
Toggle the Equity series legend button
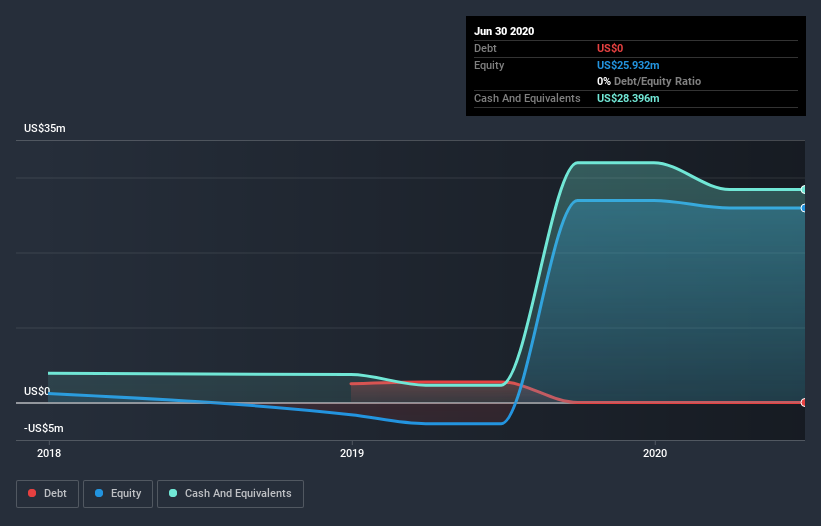point(118,494)
